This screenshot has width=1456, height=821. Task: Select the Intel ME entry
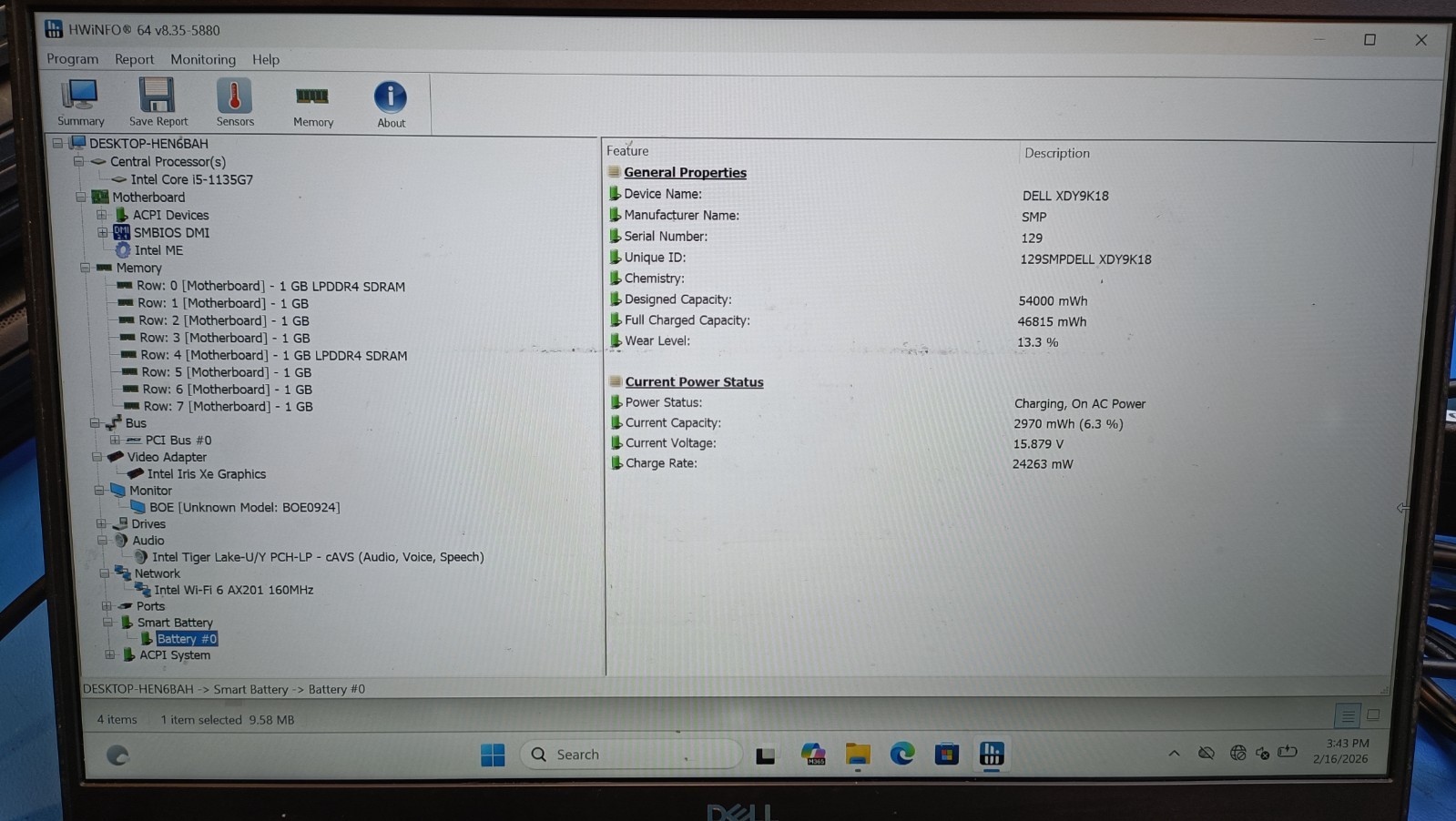click(x=158, y=250)
